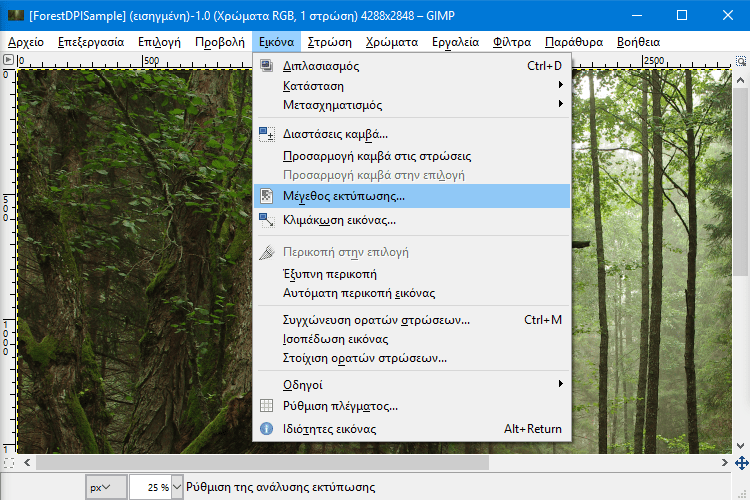Open the 25 % zoom dropdown arrow
Viewport: 750px width, 500px height.
[x=177, y=487]
